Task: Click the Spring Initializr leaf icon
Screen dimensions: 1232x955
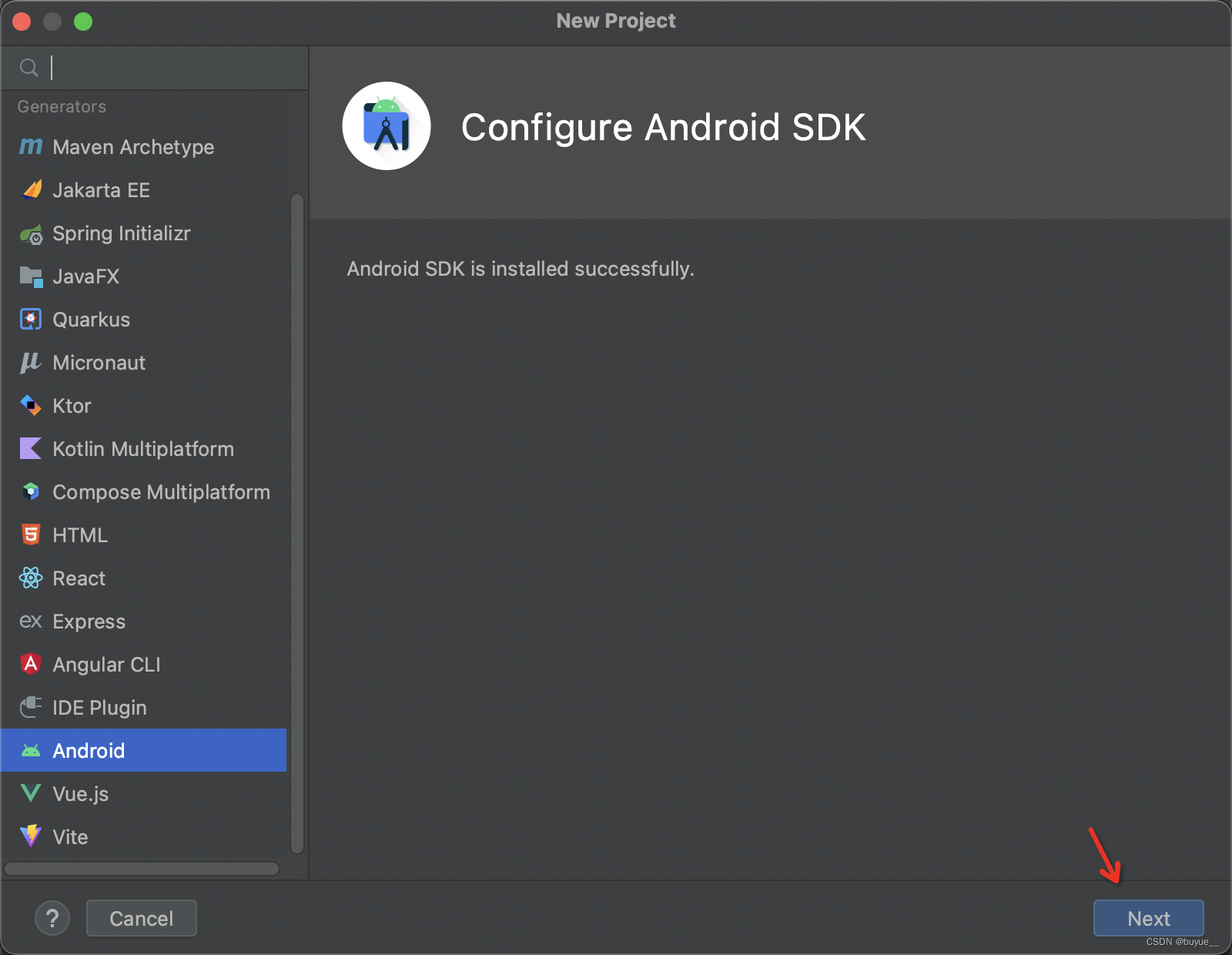Action: (31, 233)
